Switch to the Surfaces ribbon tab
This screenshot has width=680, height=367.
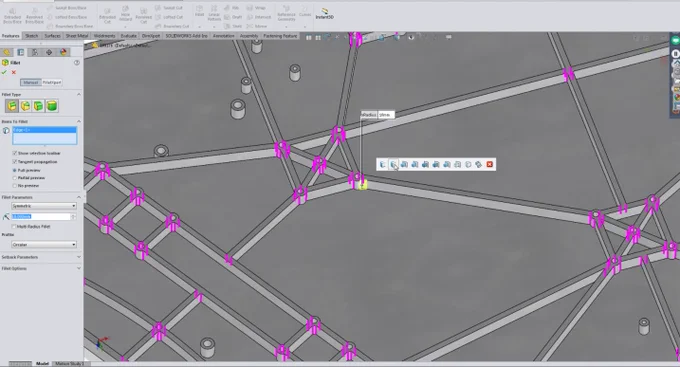(52, 36)
